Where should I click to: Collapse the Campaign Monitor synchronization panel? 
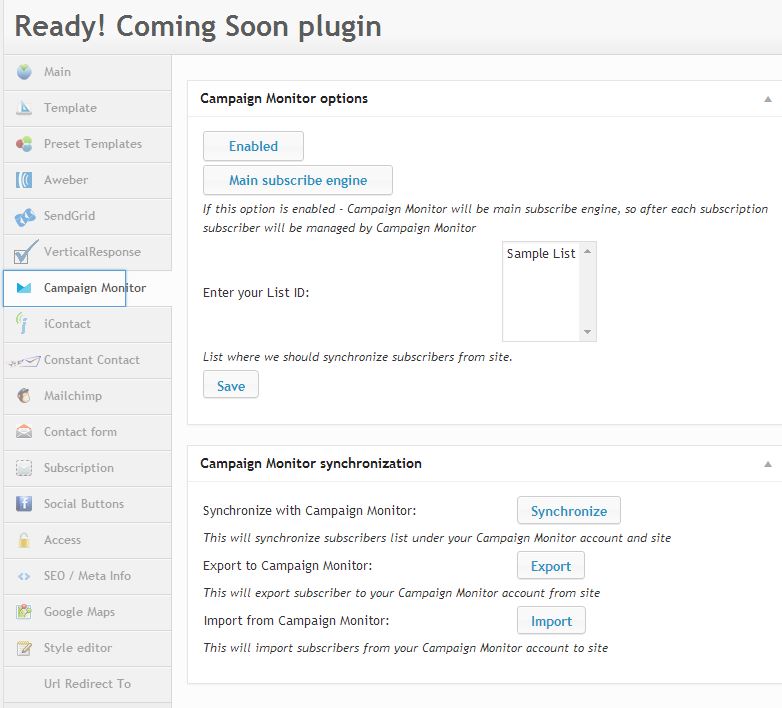pos(768,464)
